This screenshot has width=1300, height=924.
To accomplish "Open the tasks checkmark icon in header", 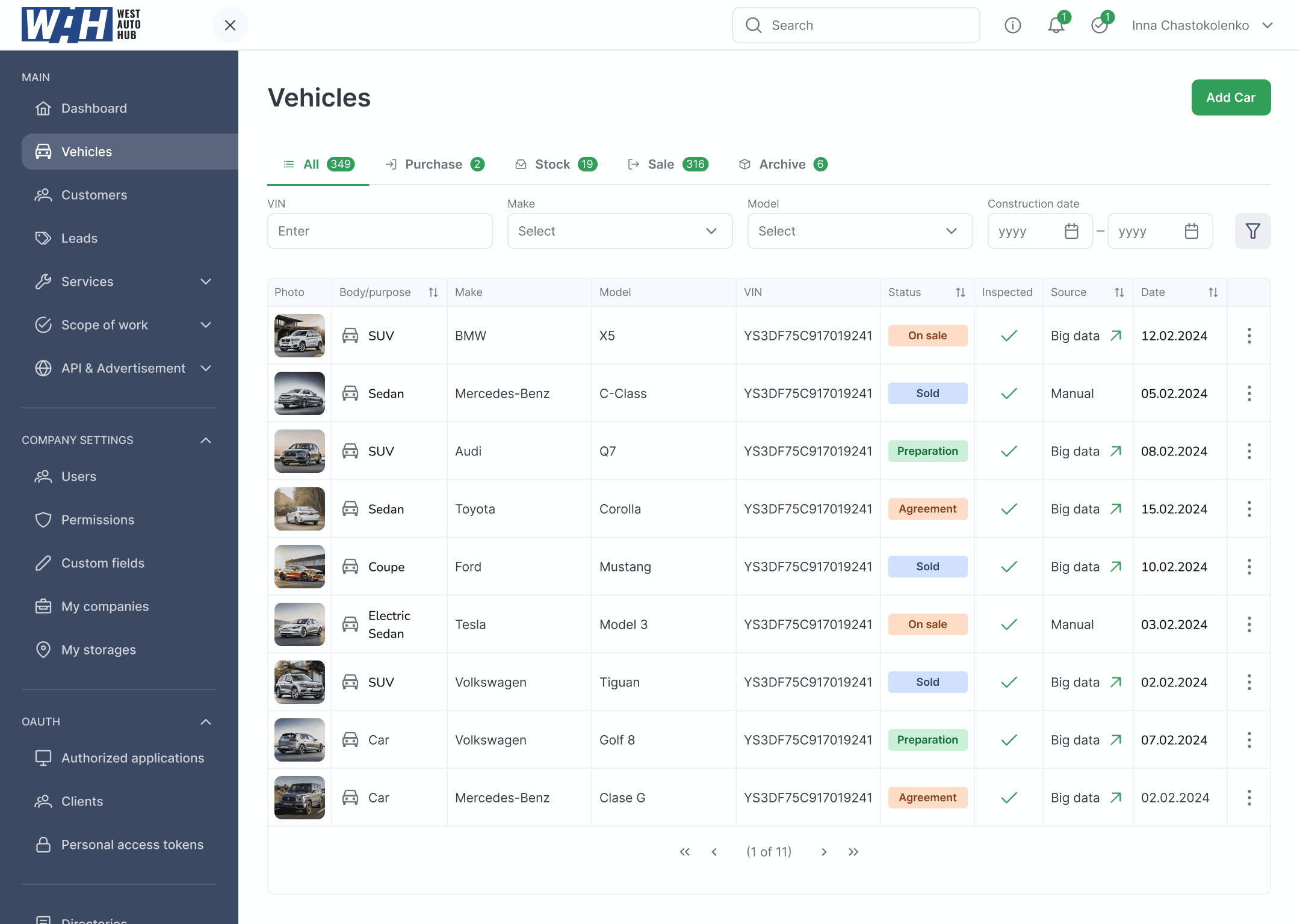I will pos(1100,25).
